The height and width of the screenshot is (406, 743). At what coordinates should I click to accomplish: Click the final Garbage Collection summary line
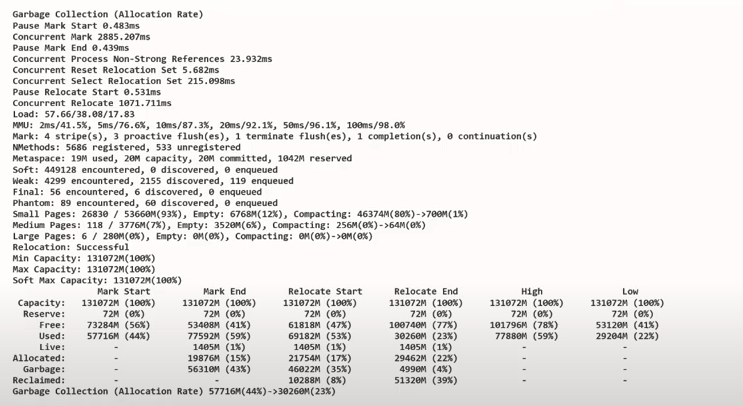[x=174, y=391]
